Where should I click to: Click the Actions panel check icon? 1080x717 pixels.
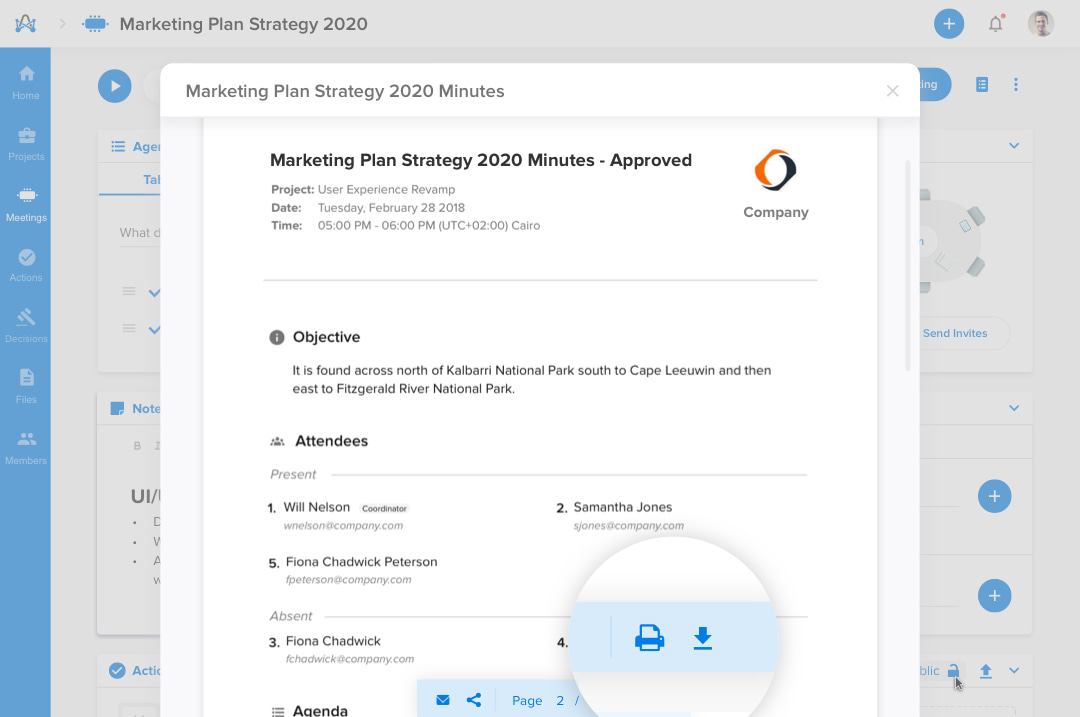point(117,670)
